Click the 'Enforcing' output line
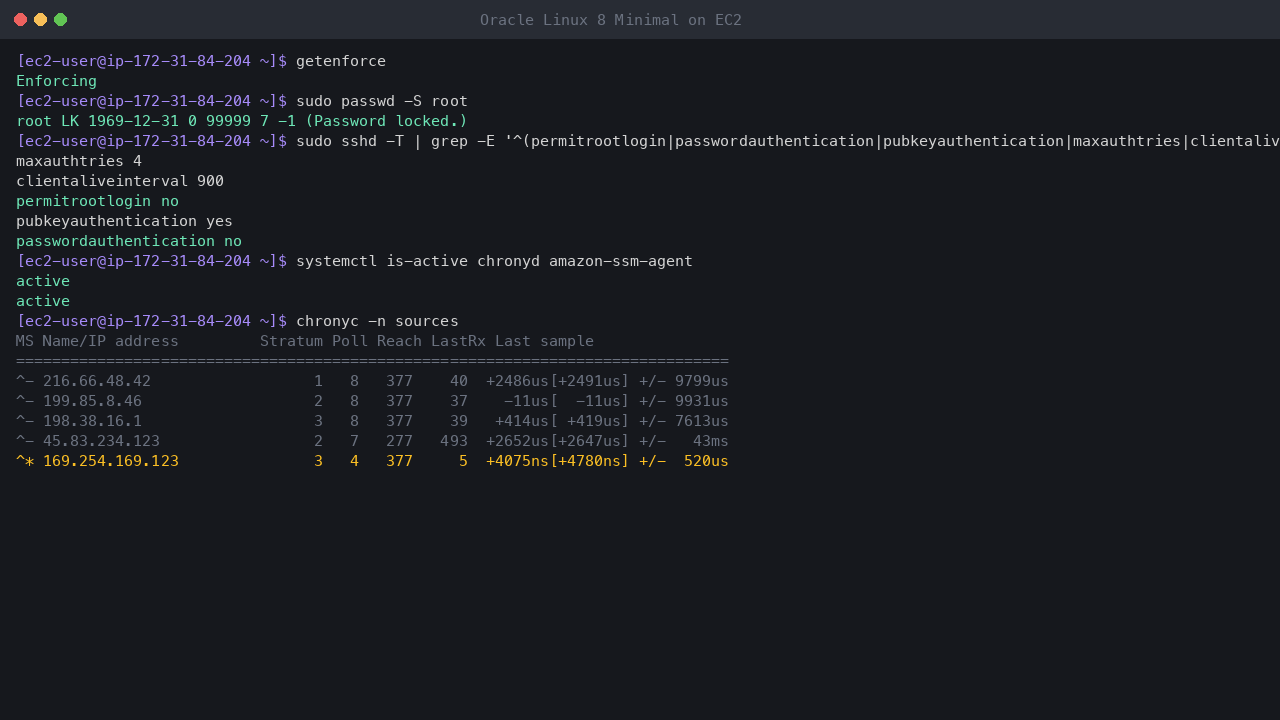1280x720 pixels. (57, 81)
